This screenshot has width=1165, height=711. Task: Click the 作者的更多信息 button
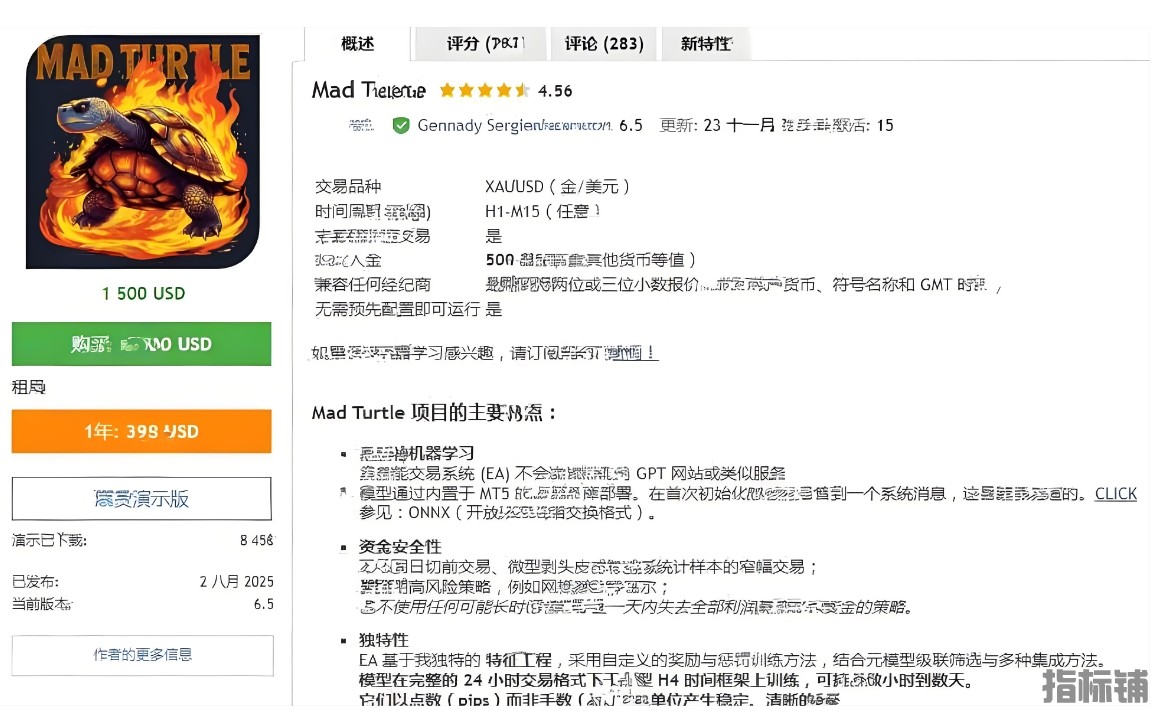point(142,655)
